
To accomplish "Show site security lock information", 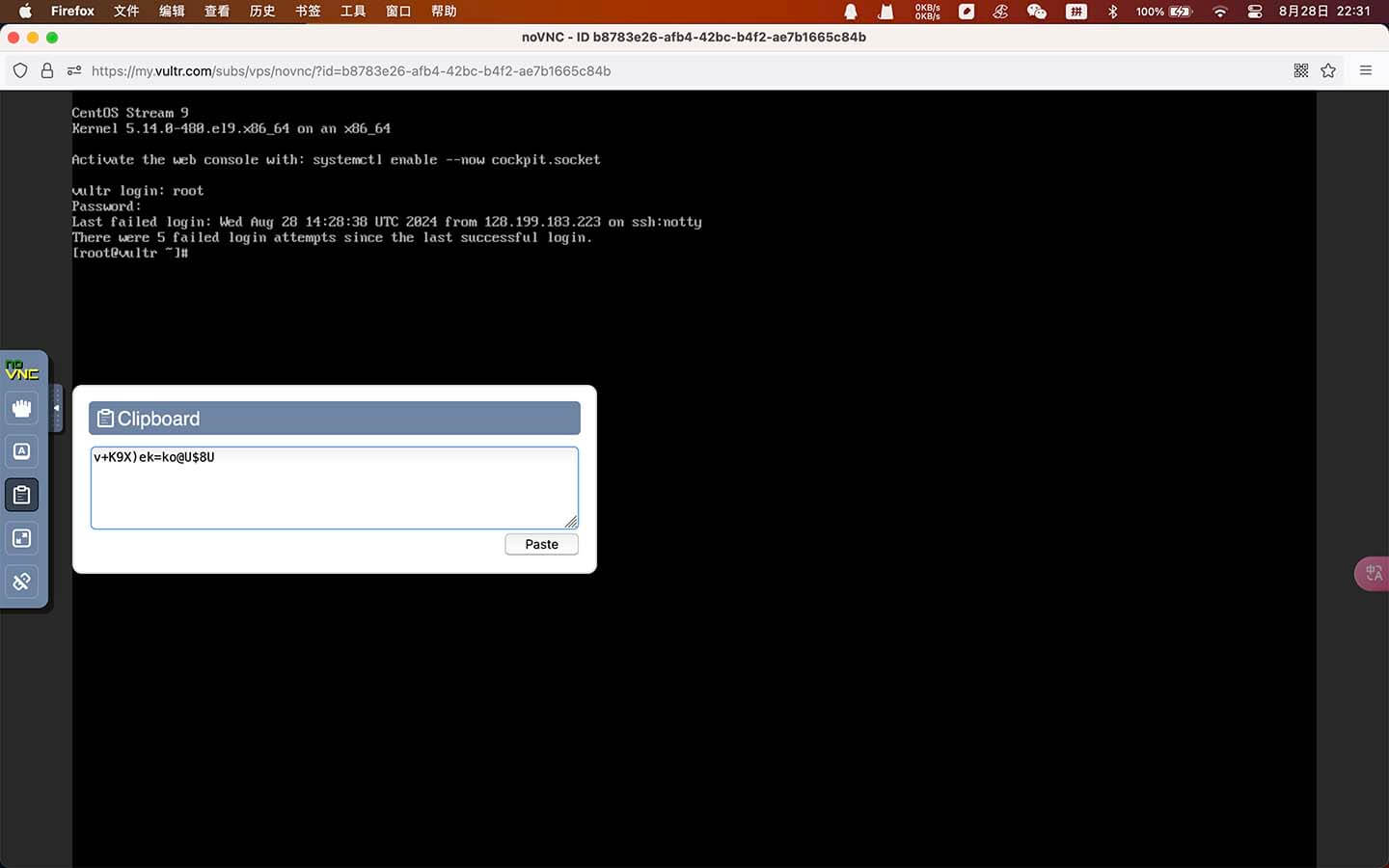I will [46, 70].
